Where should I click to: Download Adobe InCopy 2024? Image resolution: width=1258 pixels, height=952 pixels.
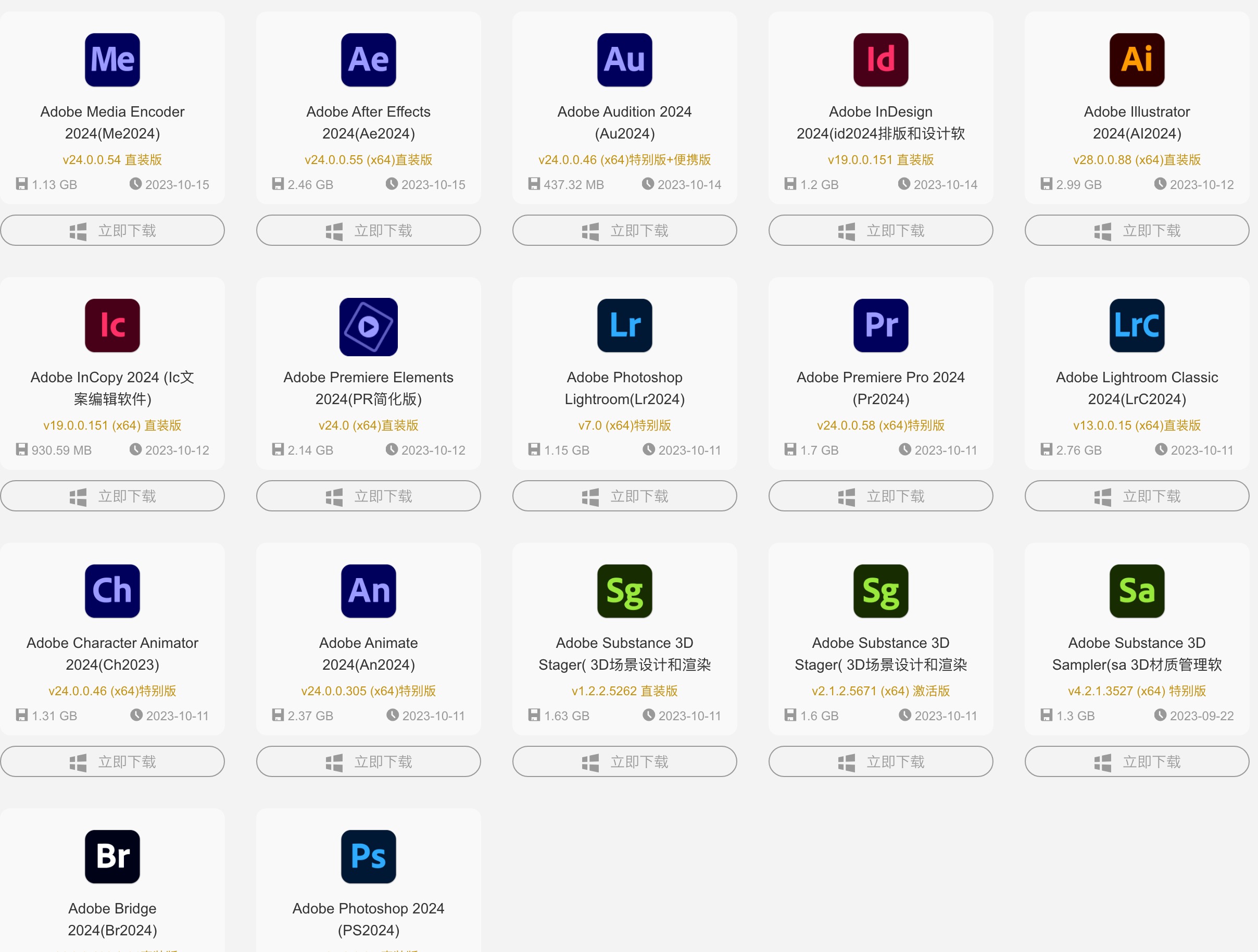[112, 496]
